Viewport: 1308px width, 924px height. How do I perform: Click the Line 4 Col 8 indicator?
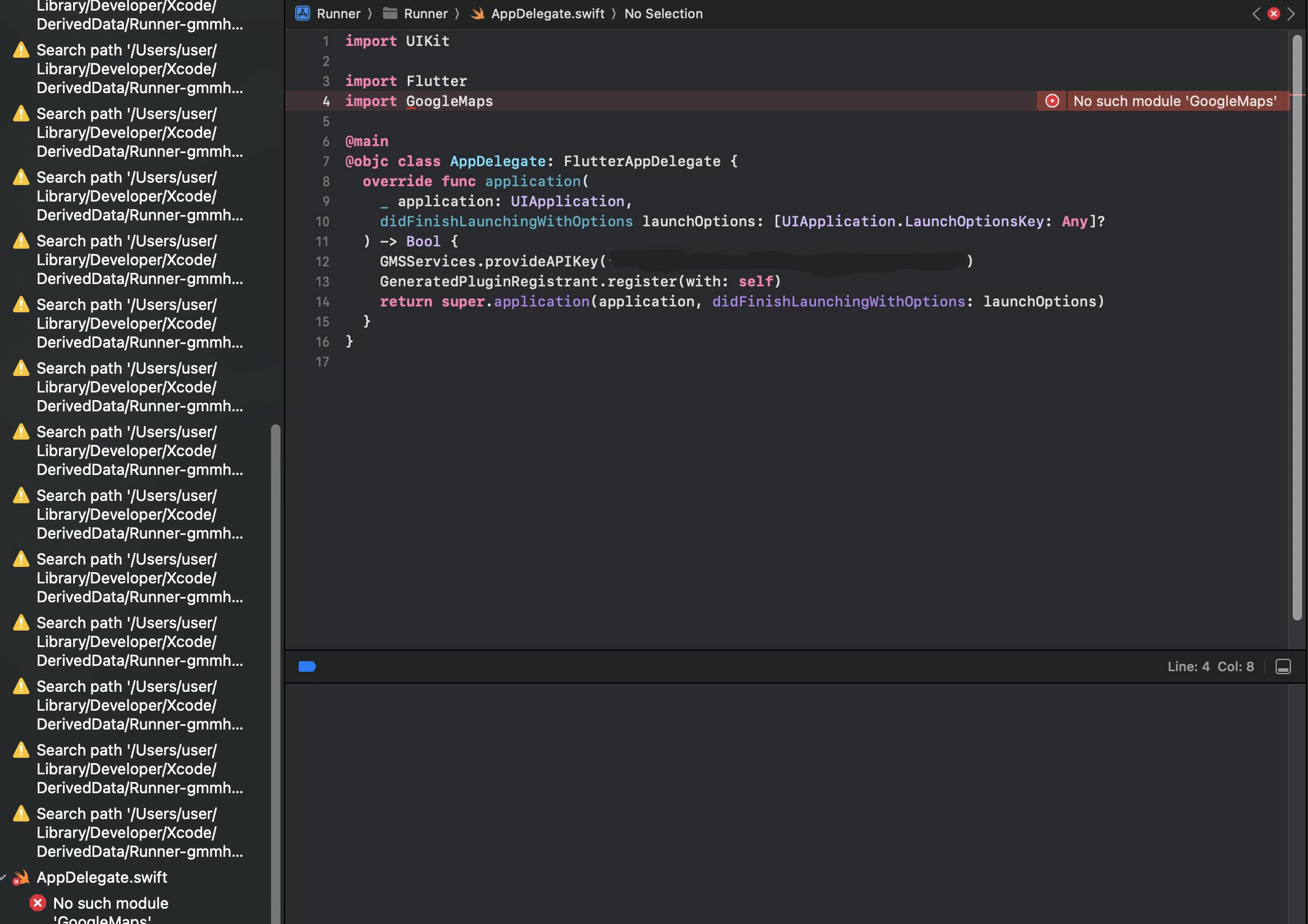pos(1210,666)
